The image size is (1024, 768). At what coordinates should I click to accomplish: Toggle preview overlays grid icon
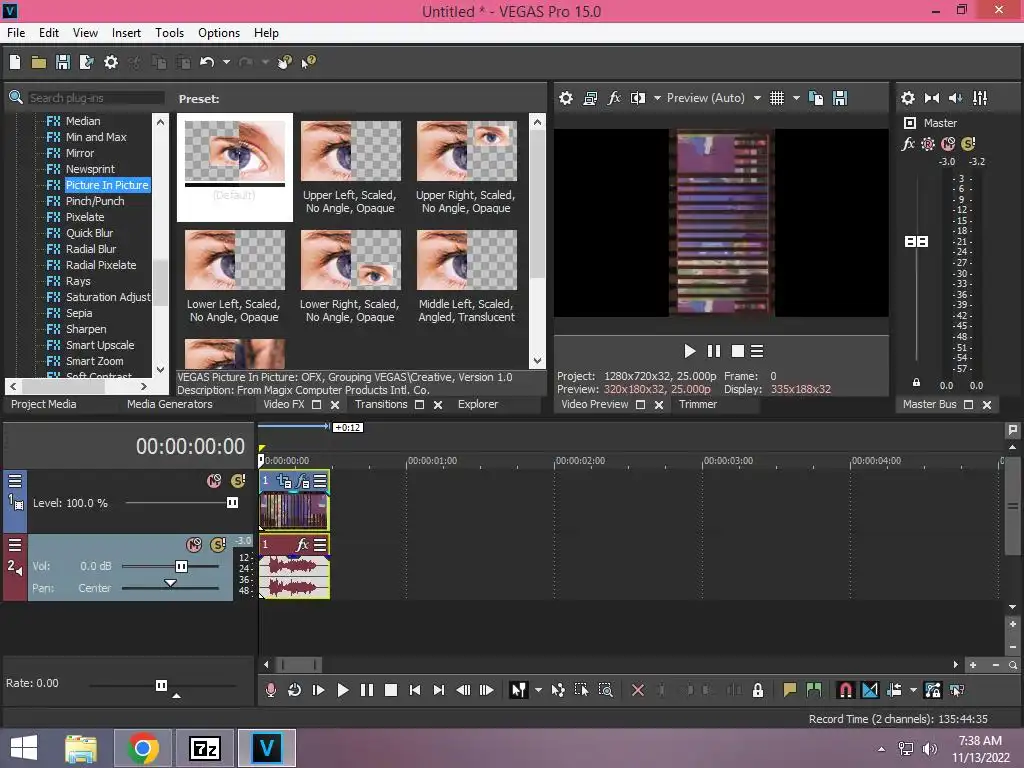(x=776, y=98)
